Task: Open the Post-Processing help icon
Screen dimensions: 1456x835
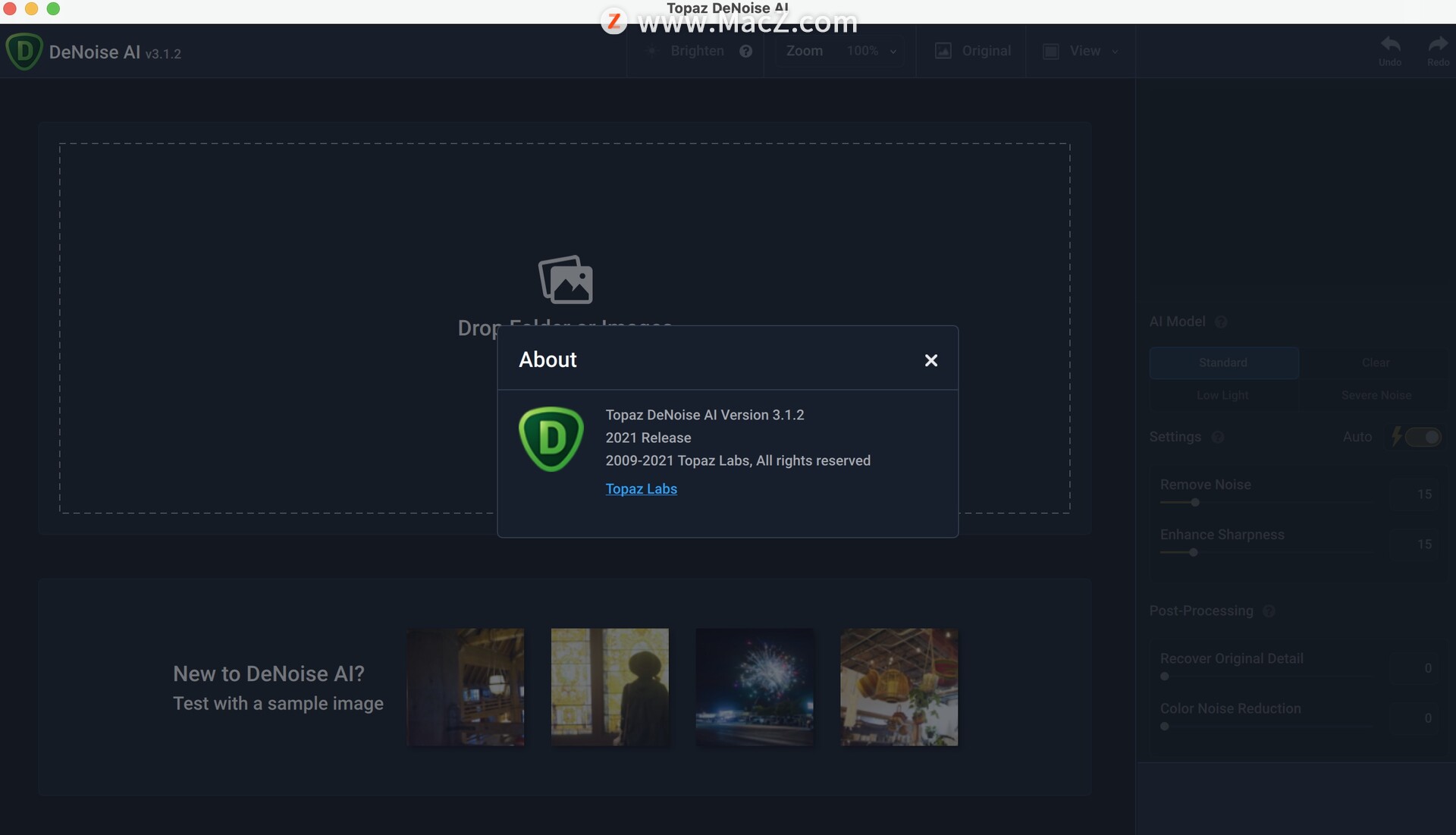Action: click(x=1269, y=611)
